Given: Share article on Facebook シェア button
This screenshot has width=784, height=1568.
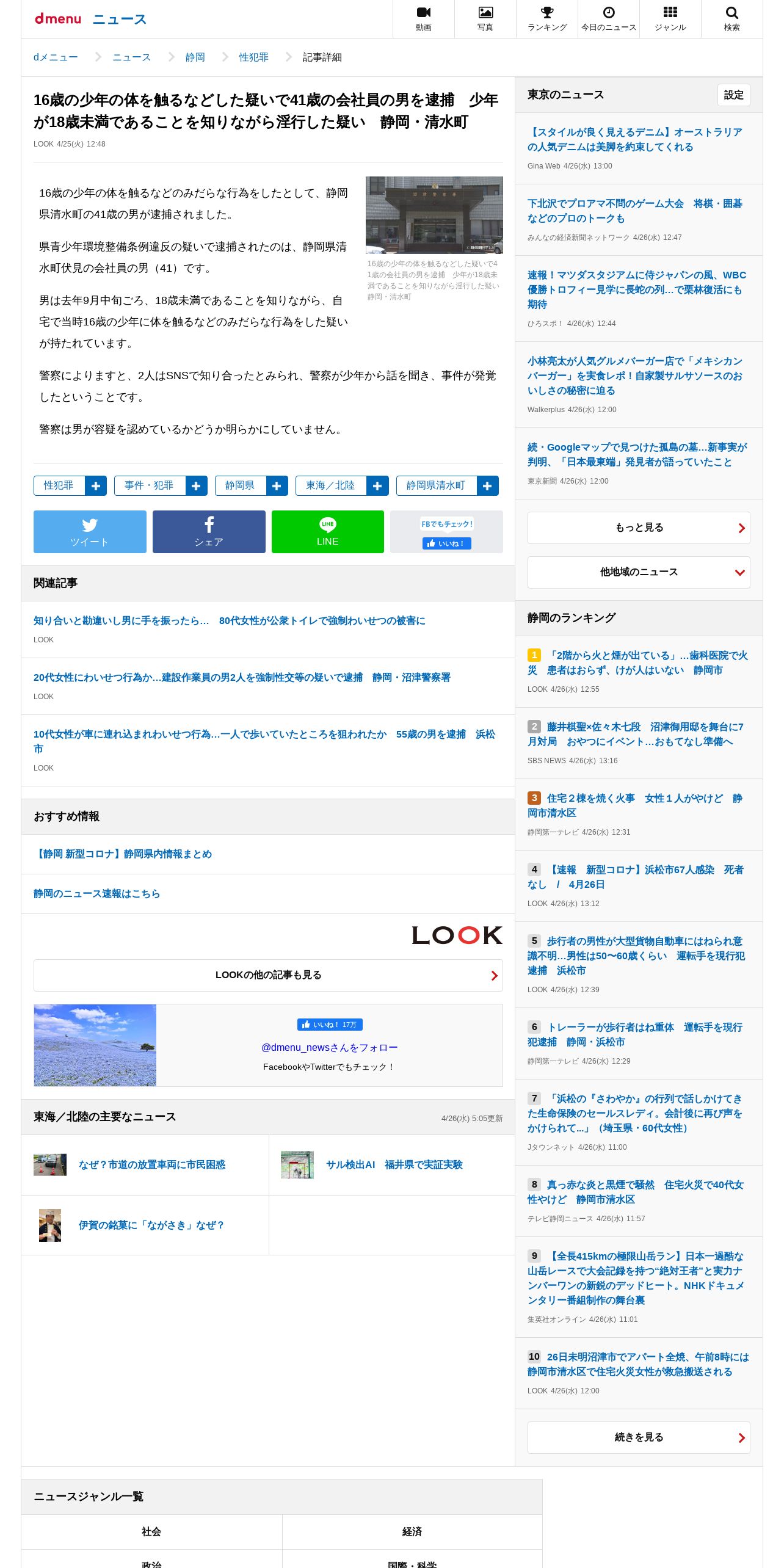Looking at the screenshot, I should coord(209,532).
